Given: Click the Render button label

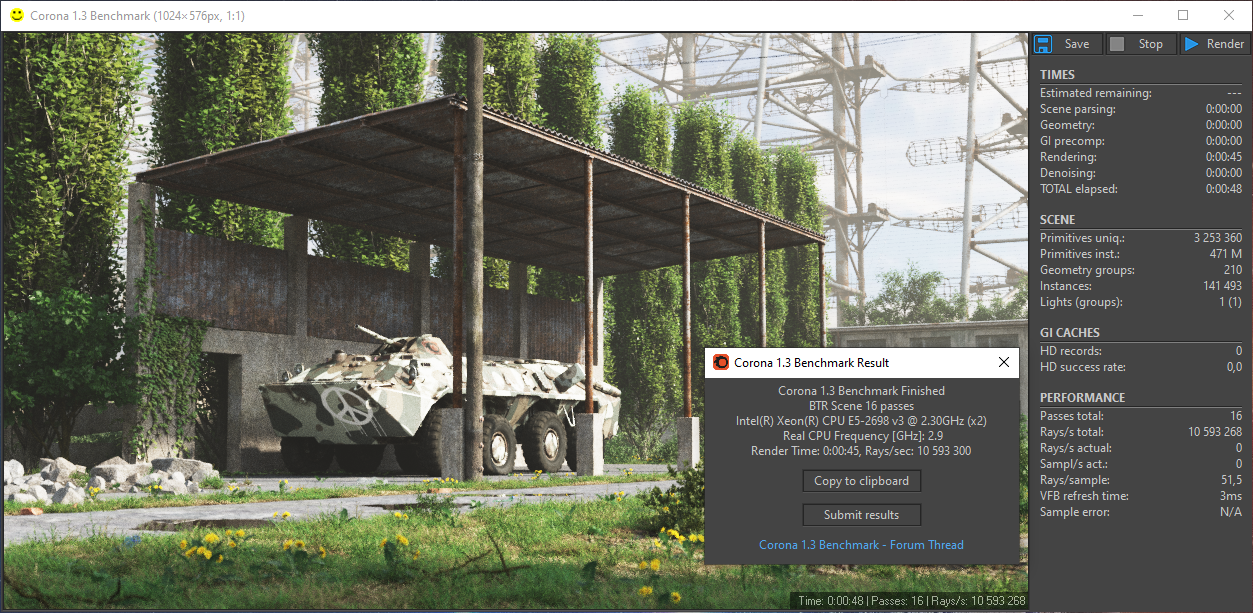Looking at the screenshot, I should click(1226, 44).
